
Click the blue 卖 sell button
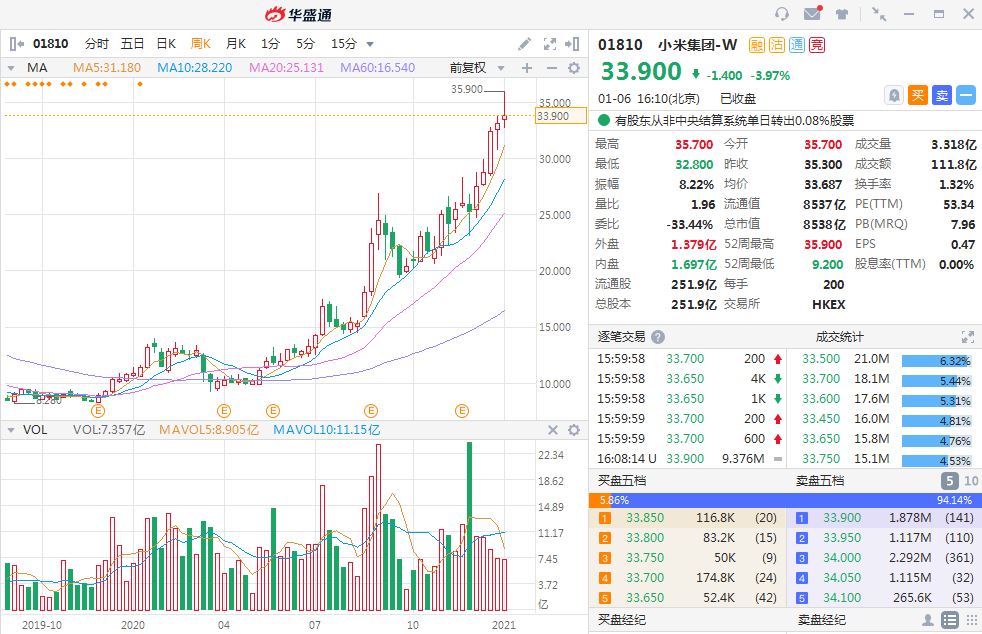click(941, 95)
